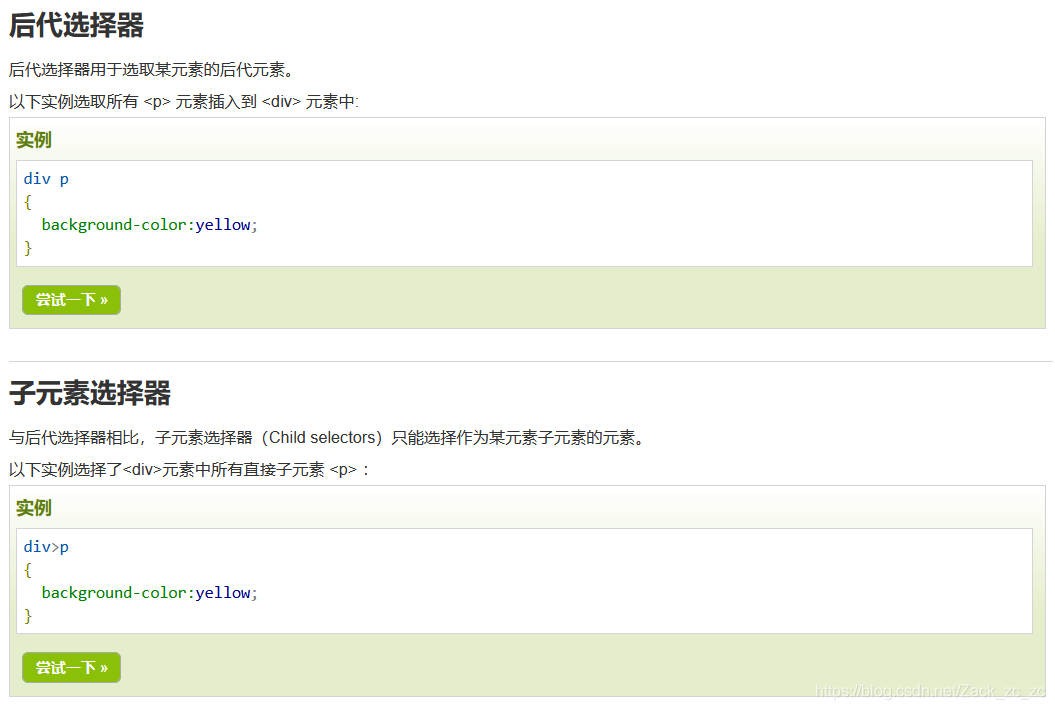Screen dimensions: 1055x710
Task: Click the 'div p' selector code line
Action: coord(46,179)
